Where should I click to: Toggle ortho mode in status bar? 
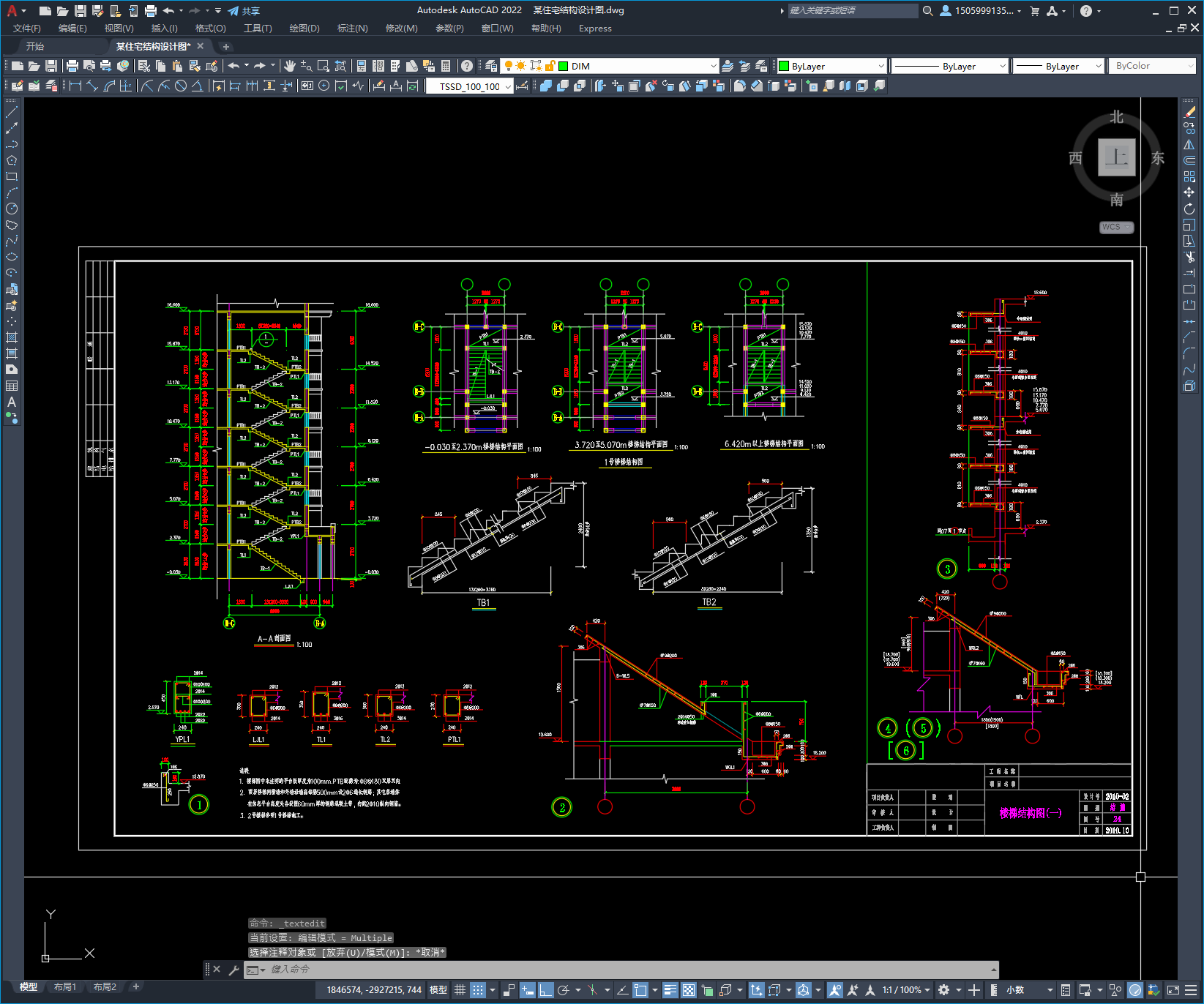point(545,990)
